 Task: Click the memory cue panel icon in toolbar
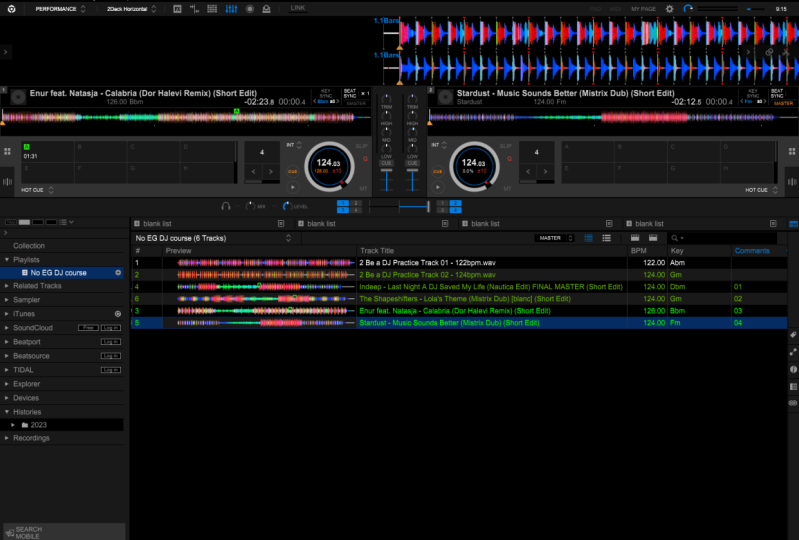click(195, 9)
